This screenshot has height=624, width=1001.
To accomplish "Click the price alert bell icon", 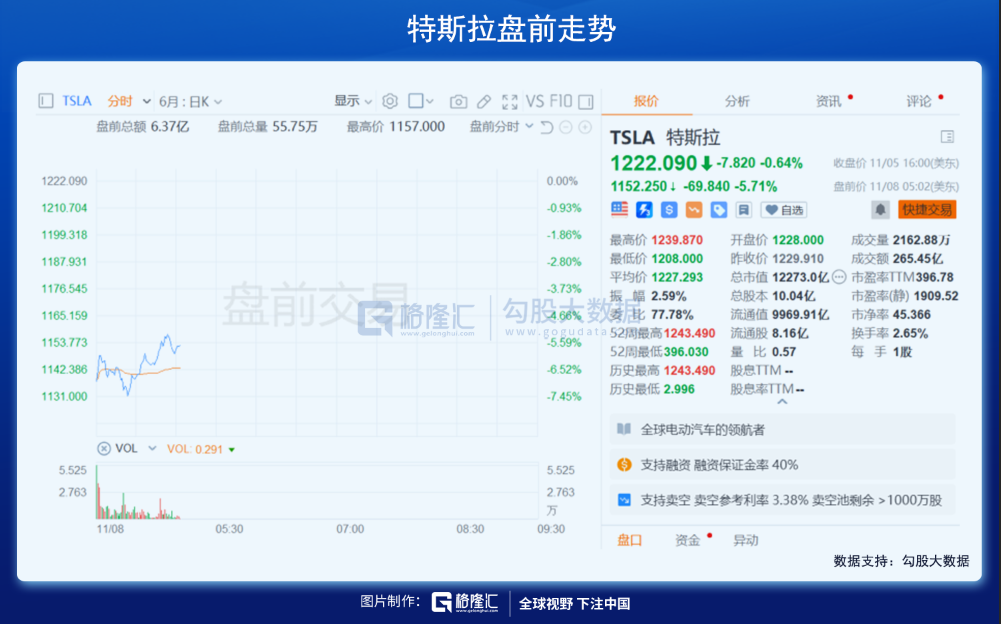I will point(880,210).
